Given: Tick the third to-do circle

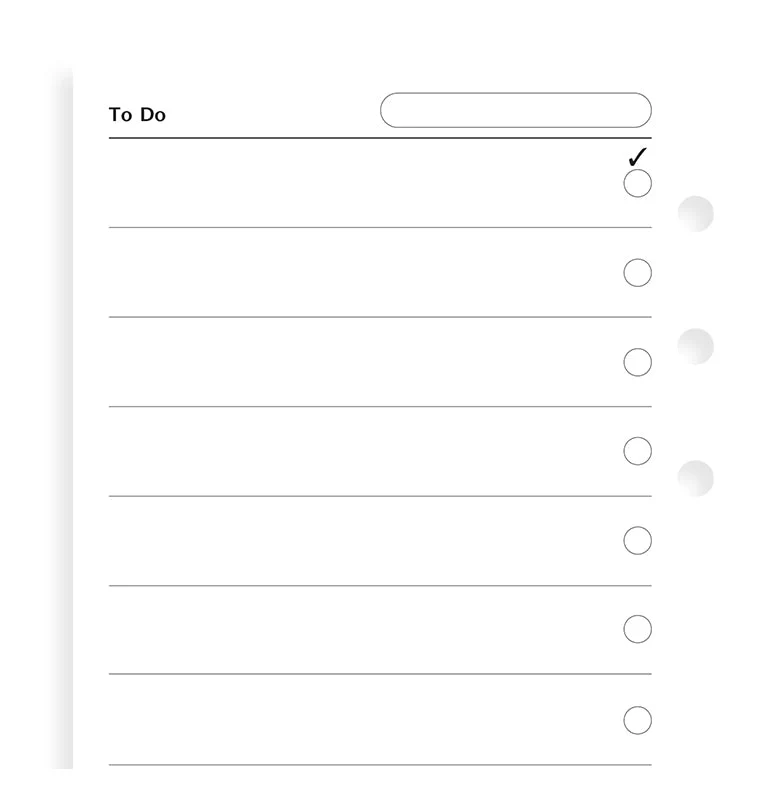Looking at the screenshot, I should click(x=637, y=362).
